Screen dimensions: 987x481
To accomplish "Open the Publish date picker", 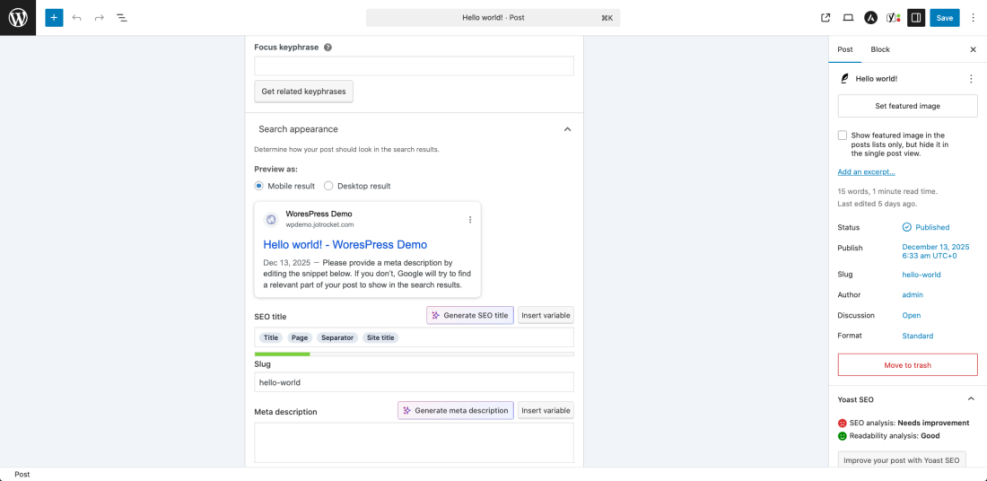I will point(935,251).
